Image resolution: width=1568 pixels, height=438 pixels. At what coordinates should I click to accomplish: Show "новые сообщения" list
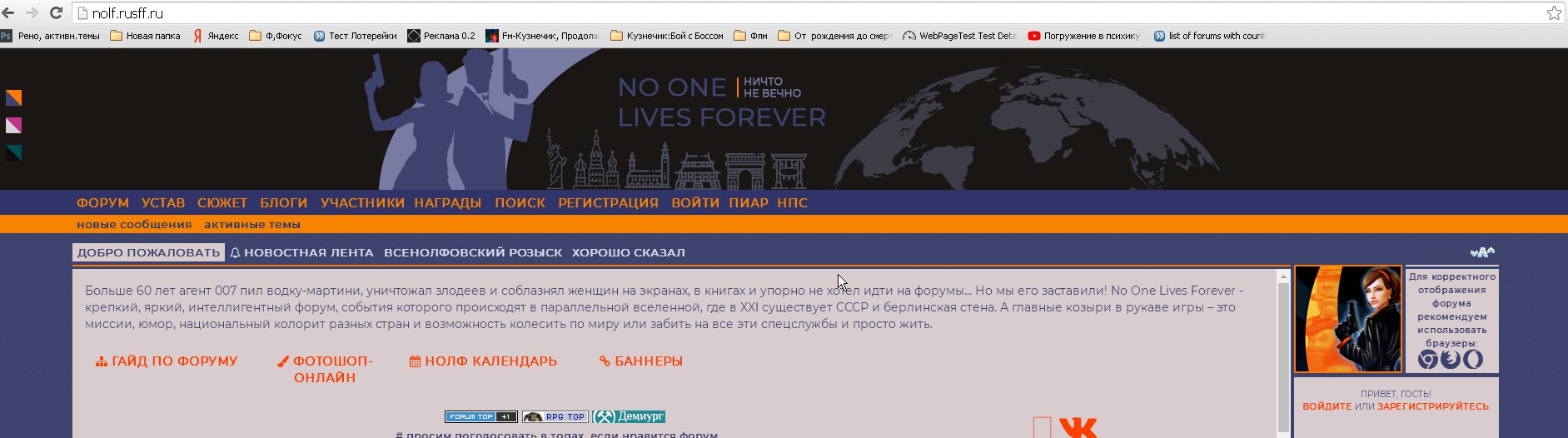point(134,224)
